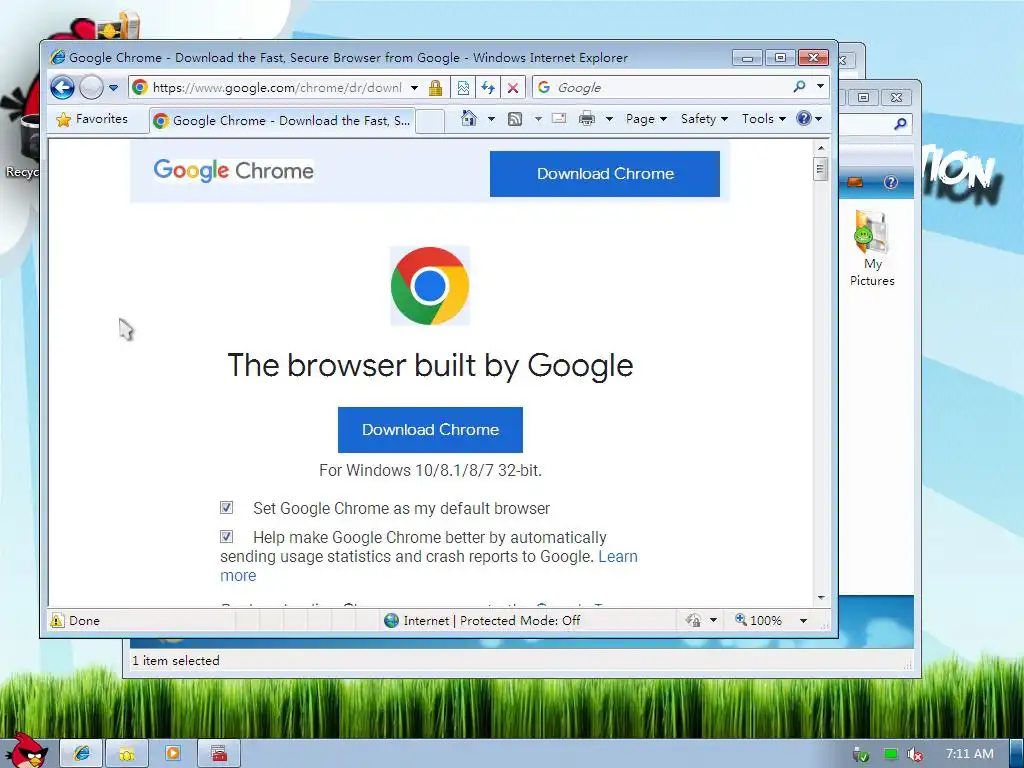This screenshot has height=768, width=1024.
Task: Expand the zoom level dropdown arrow
Action: pos(803,620)
